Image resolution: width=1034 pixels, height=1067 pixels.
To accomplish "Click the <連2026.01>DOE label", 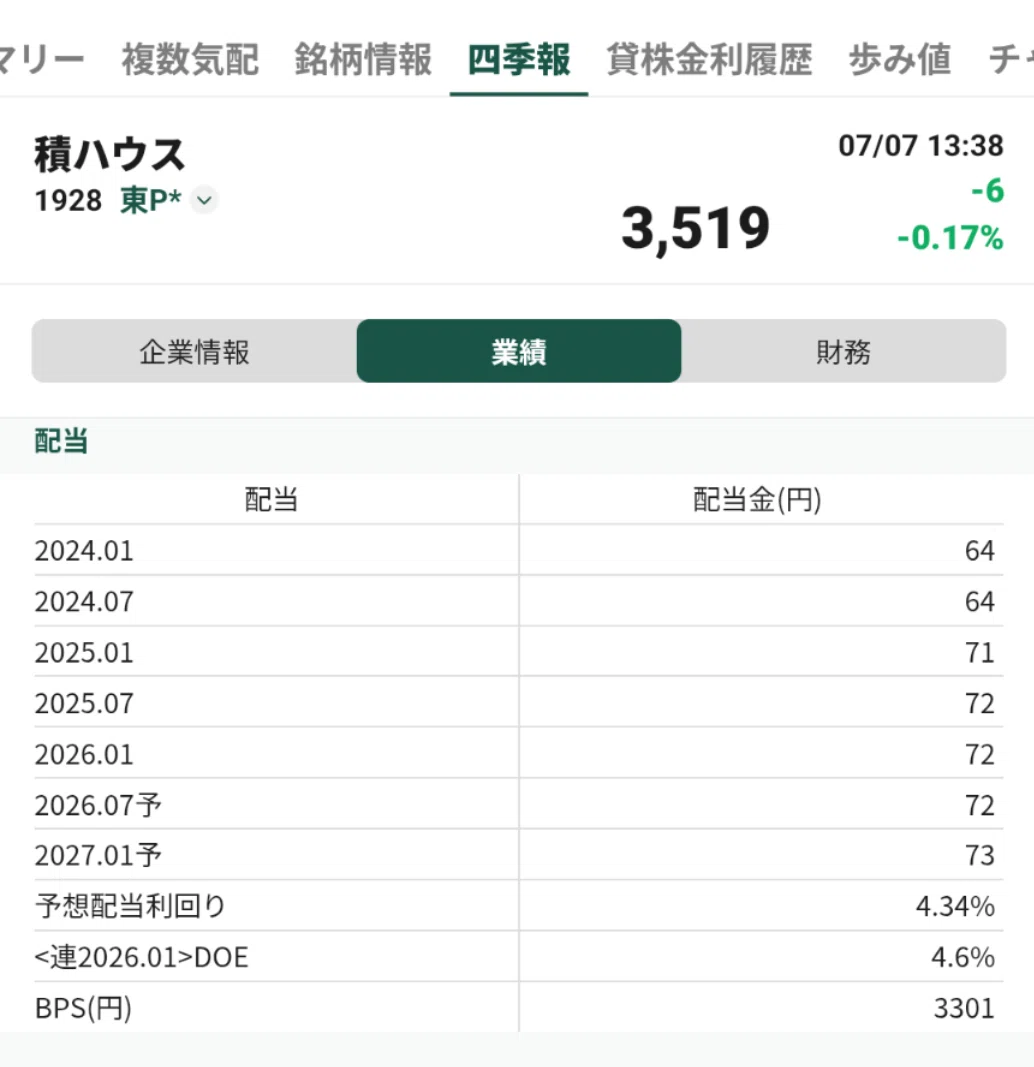I will tap(141, 957).
